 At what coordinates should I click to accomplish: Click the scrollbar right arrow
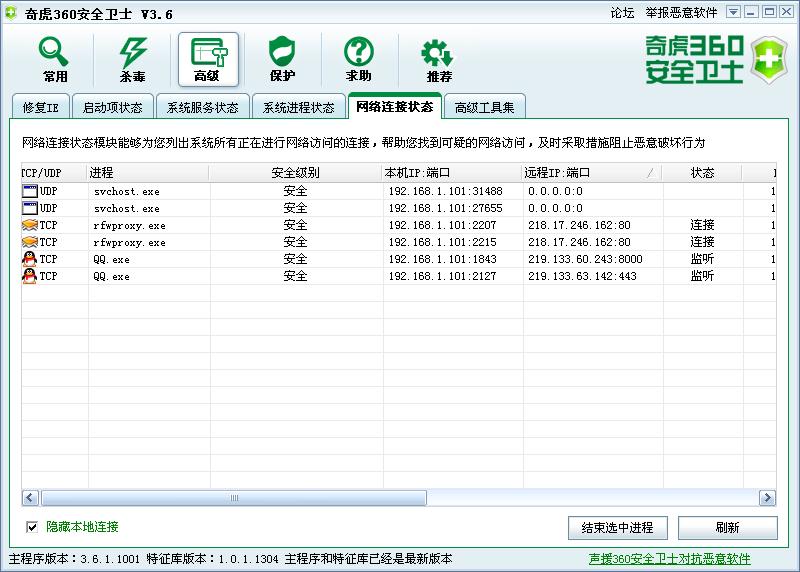click(767, 498)
